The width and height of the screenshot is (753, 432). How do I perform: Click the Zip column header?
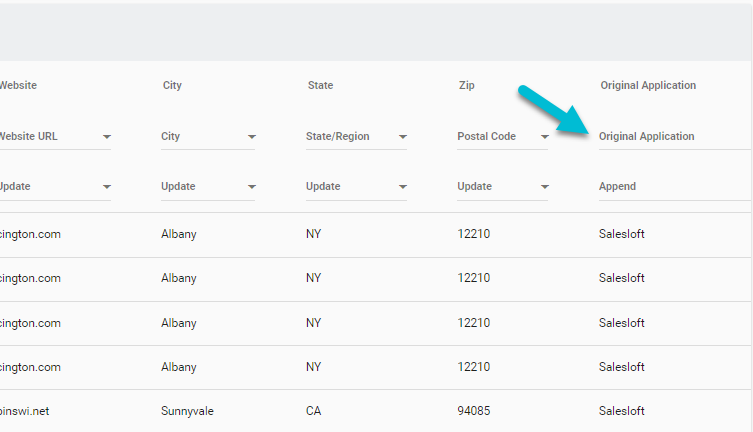466,86
